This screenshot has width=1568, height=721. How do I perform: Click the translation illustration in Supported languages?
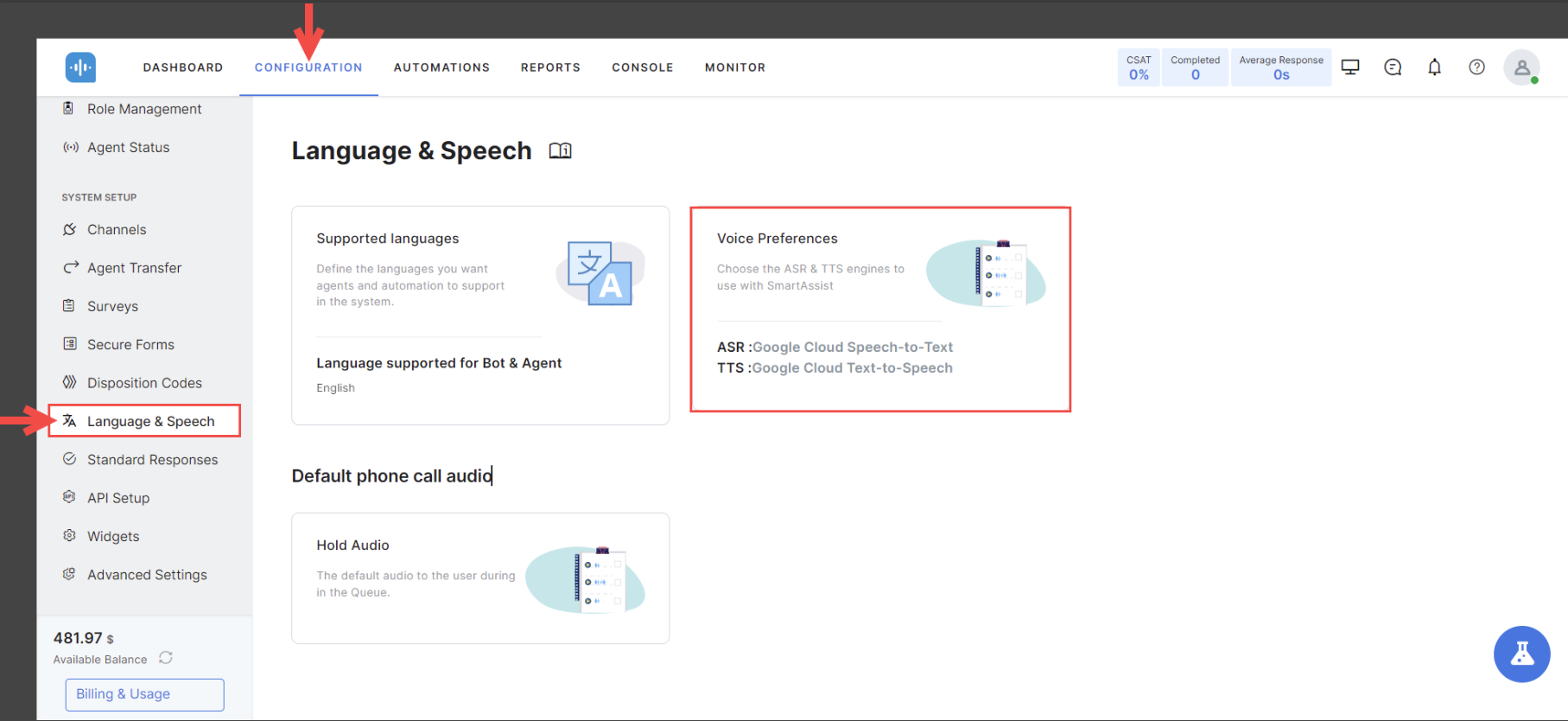click(600, 272)
